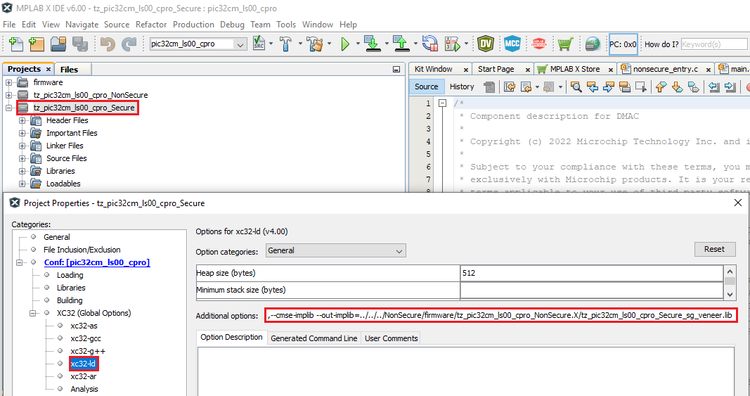Image resolution: width=750 pixels, height=396 pixels.
Task: Click Find Previous Occurrence editor icon
Action: [593, 87]
